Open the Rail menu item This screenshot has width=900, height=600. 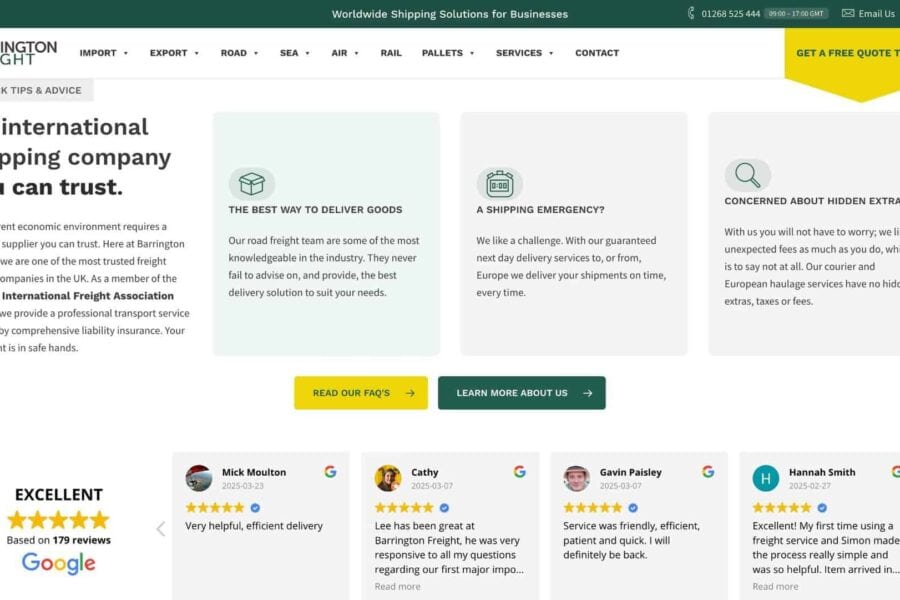pos(391,53)
